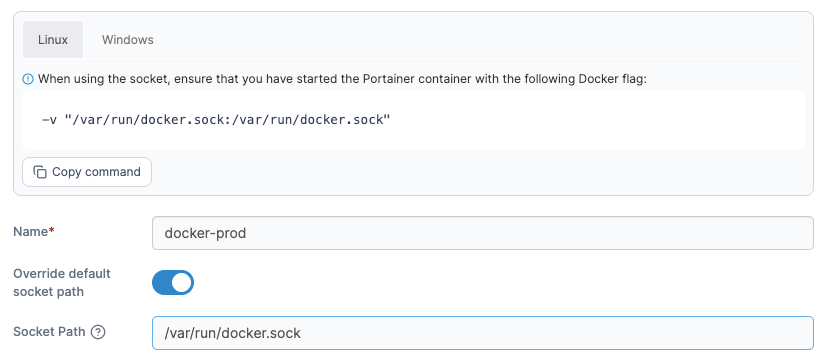This screenshot has height=360, width=827.
Task: Click the Socket Path label text
Action: click(49, 332)
